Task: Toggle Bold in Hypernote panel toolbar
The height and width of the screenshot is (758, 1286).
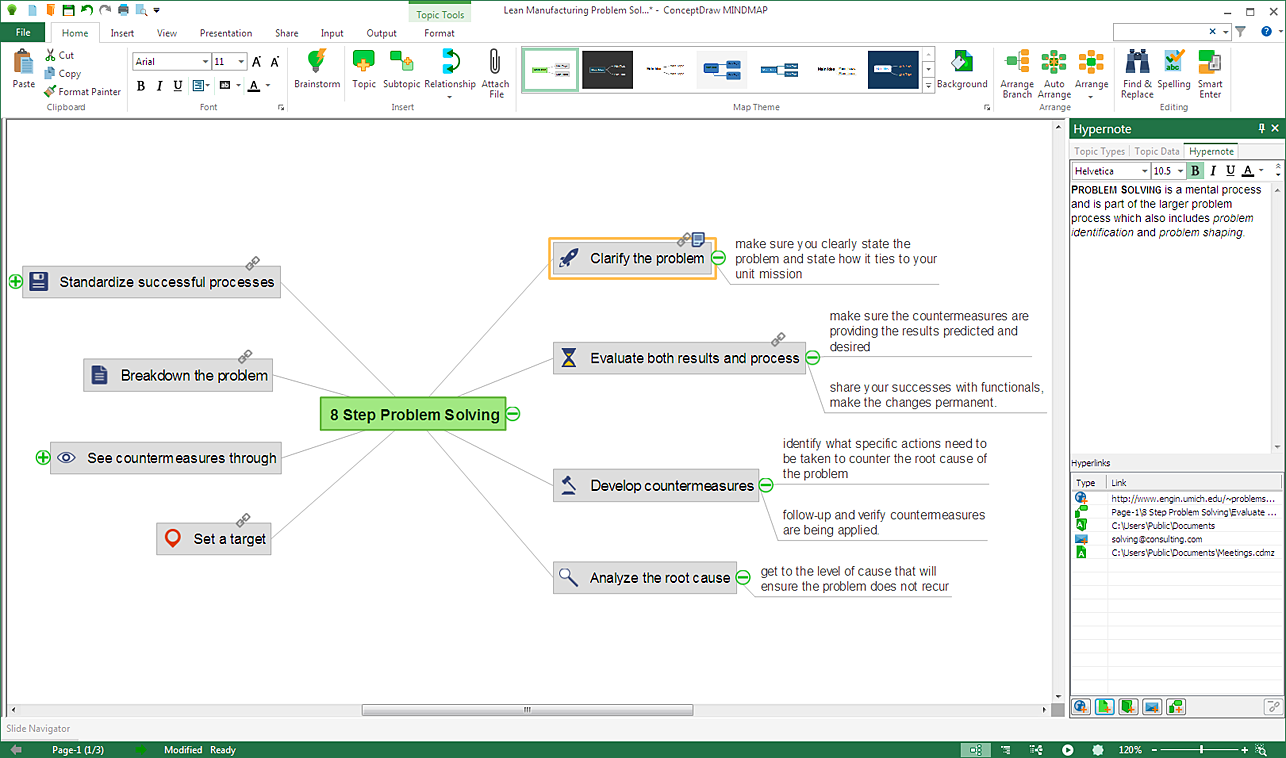Action: pos(1195,171)
